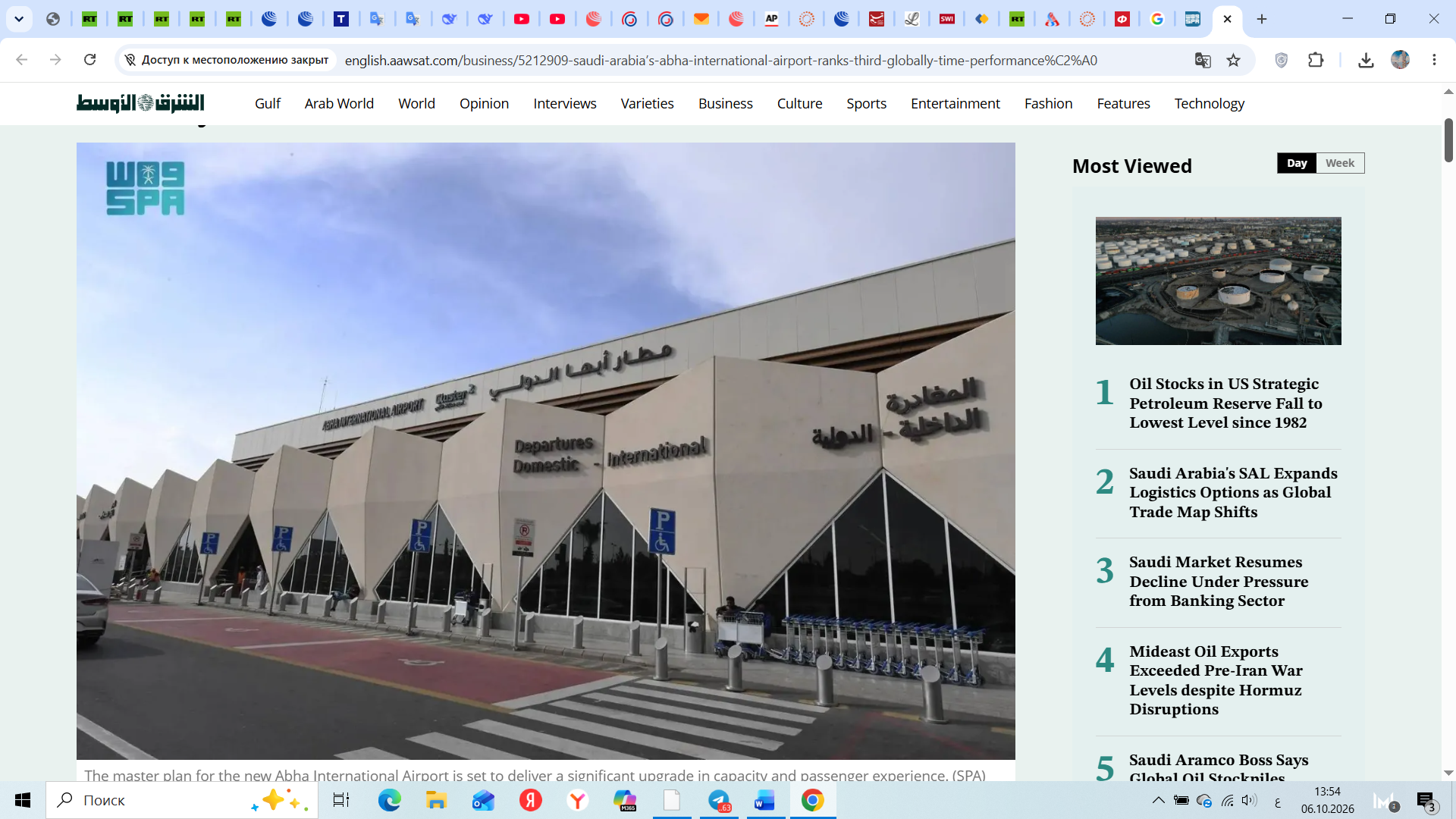1456x819 pixels.
Task: Open the Windows notification center icon
Action: point(1426,801)
